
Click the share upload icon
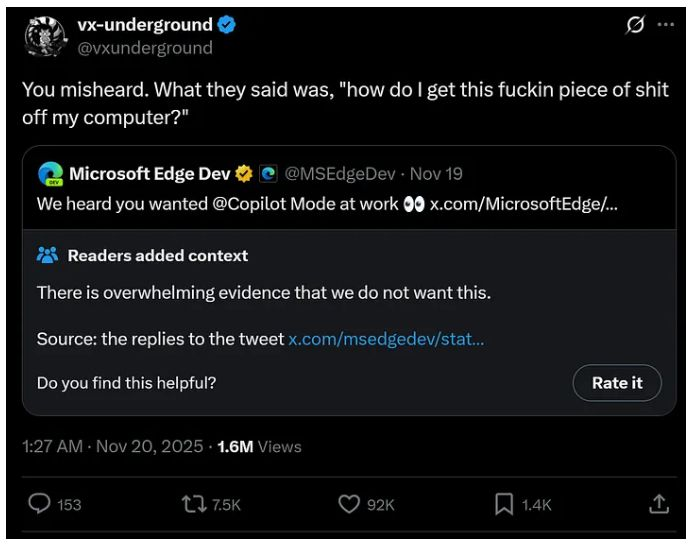658,505
